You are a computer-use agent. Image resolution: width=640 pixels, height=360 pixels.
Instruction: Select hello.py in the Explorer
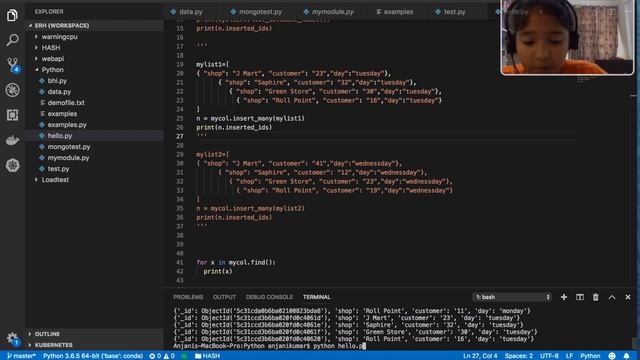[x=60, y=136]
